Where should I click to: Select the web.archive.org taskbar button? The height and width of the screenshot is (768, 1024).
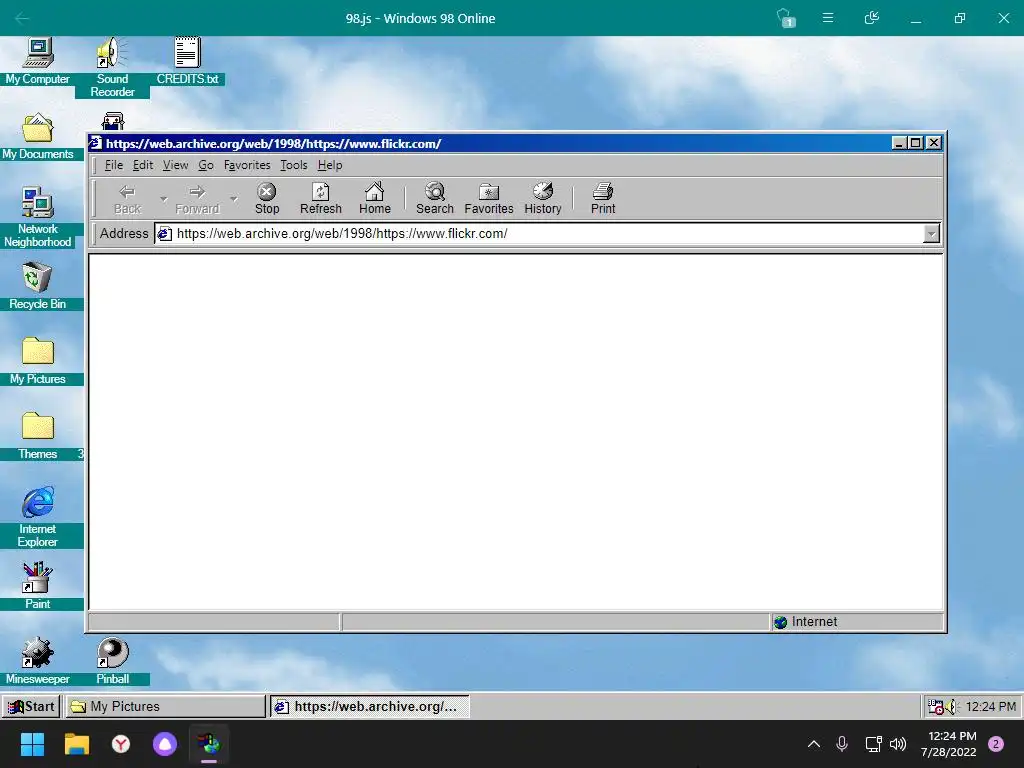370,707
